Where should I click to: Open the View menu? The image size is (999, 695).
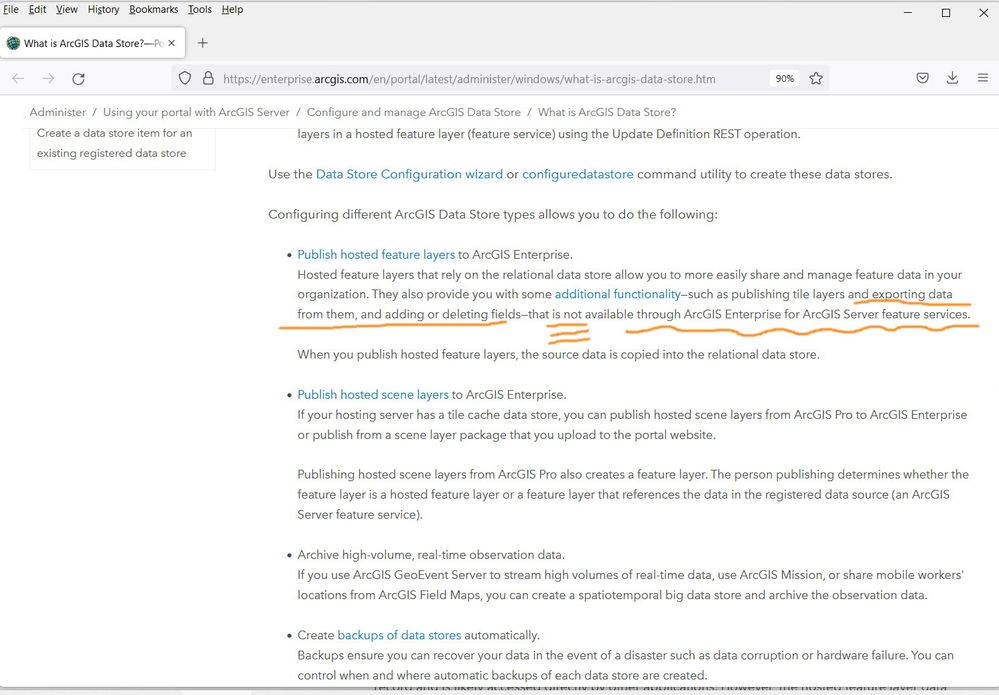tap(66, 10)
